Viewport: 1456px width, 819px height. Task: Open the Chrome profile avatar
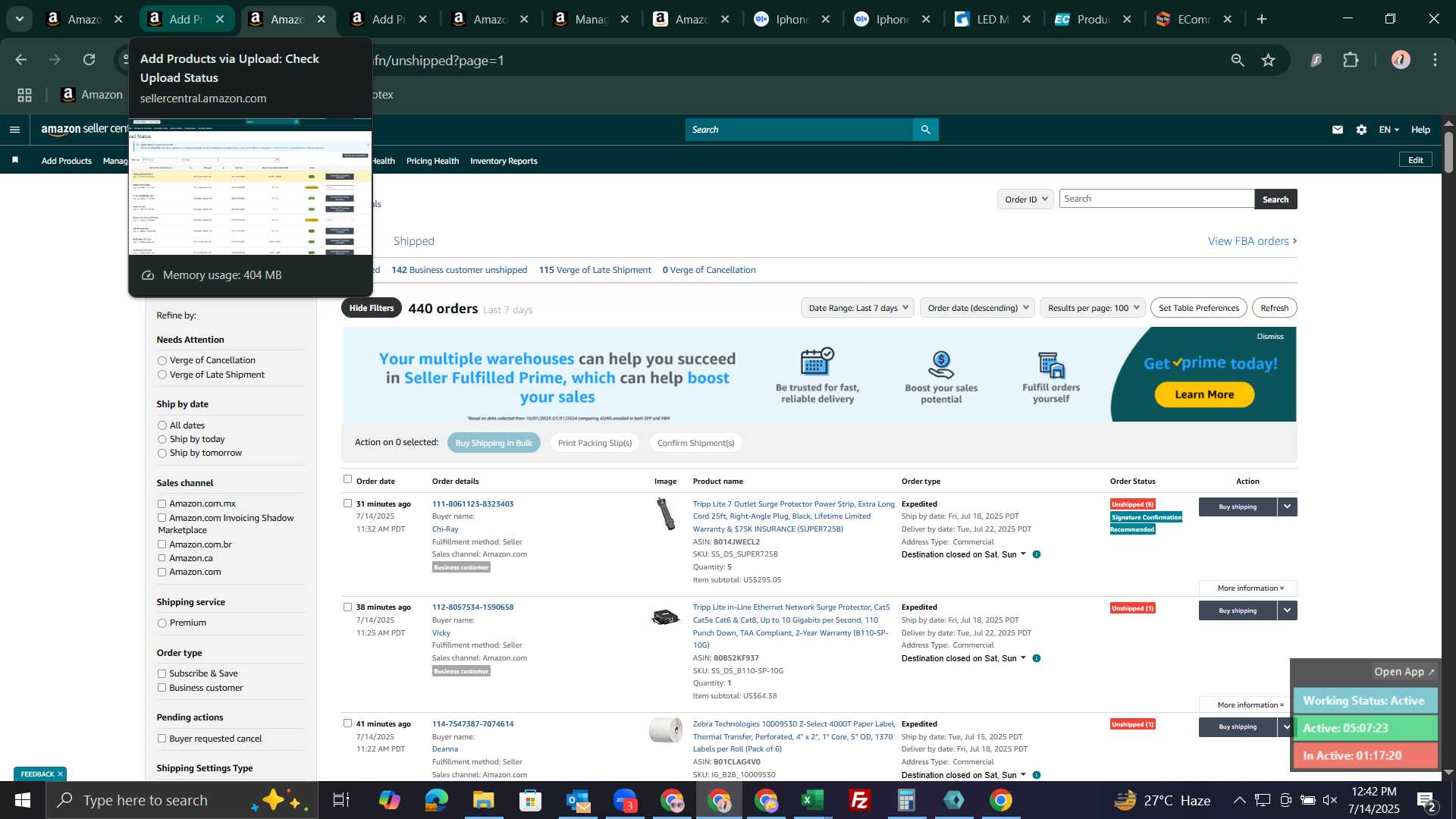coord(1401,60)
